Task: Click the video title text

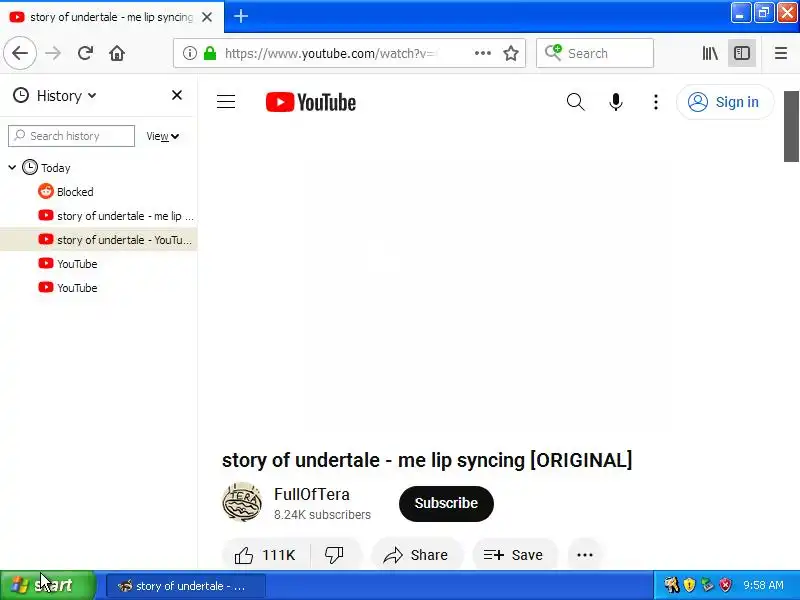Action: tap(427, 460)
